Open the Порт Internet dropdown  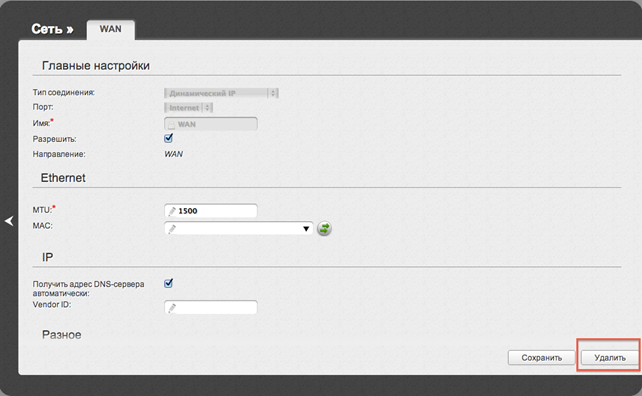pos(188,108)
